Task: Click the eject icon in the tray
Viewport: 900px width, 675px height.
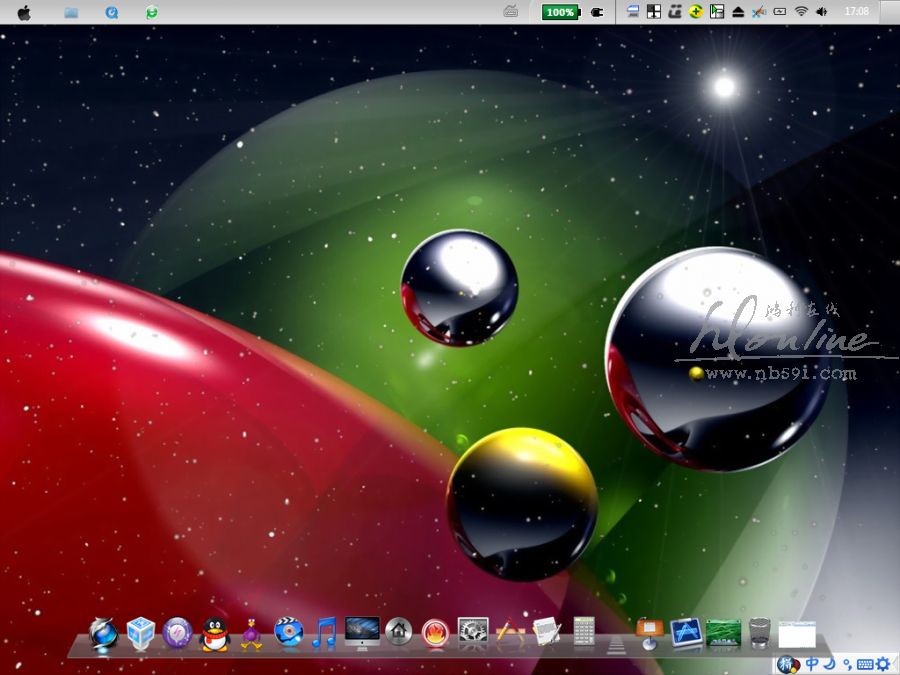Action: click(738, 12)
